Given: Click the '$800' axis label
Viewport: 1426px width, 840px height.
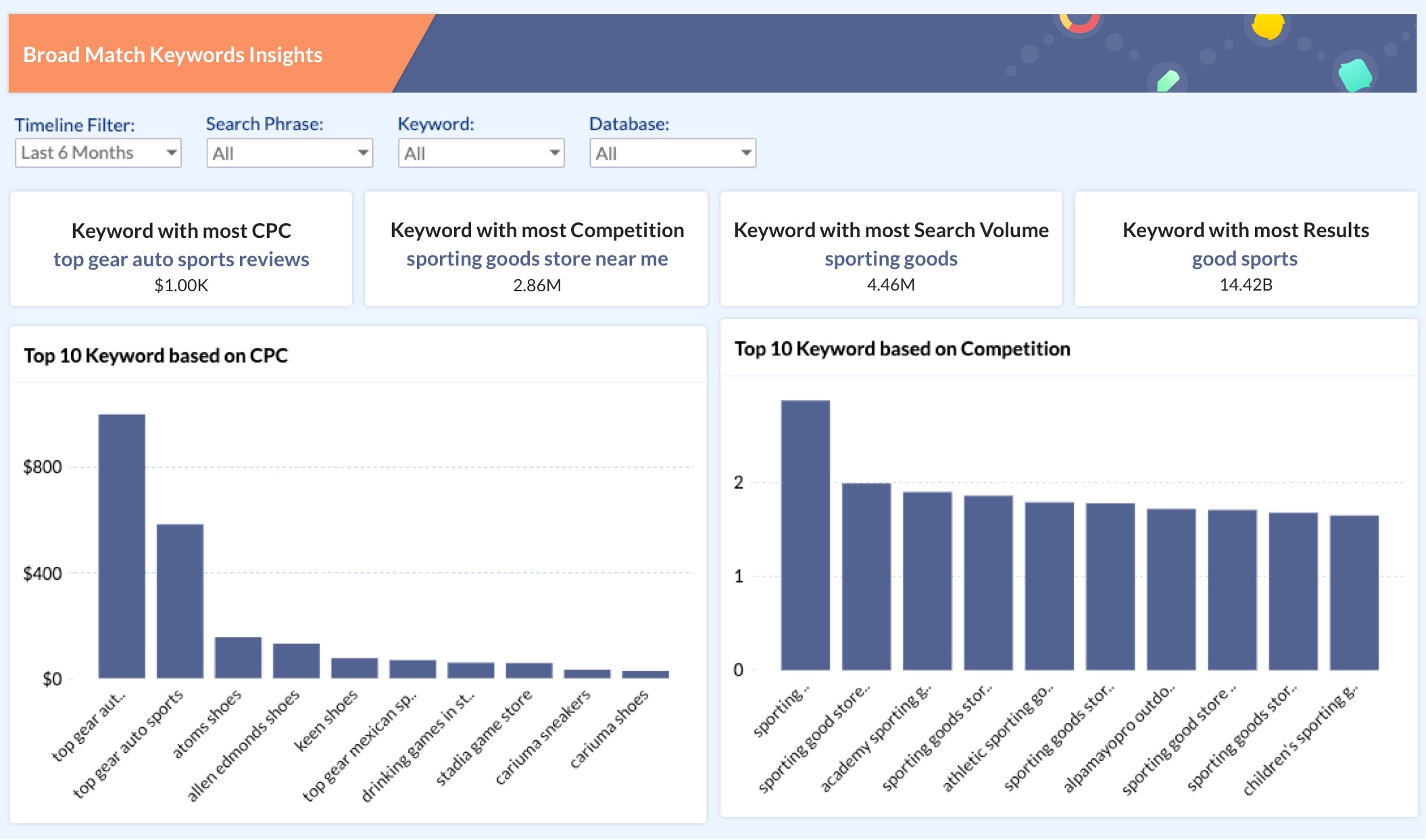Looking at the screenshot, I should pos(43,467).
